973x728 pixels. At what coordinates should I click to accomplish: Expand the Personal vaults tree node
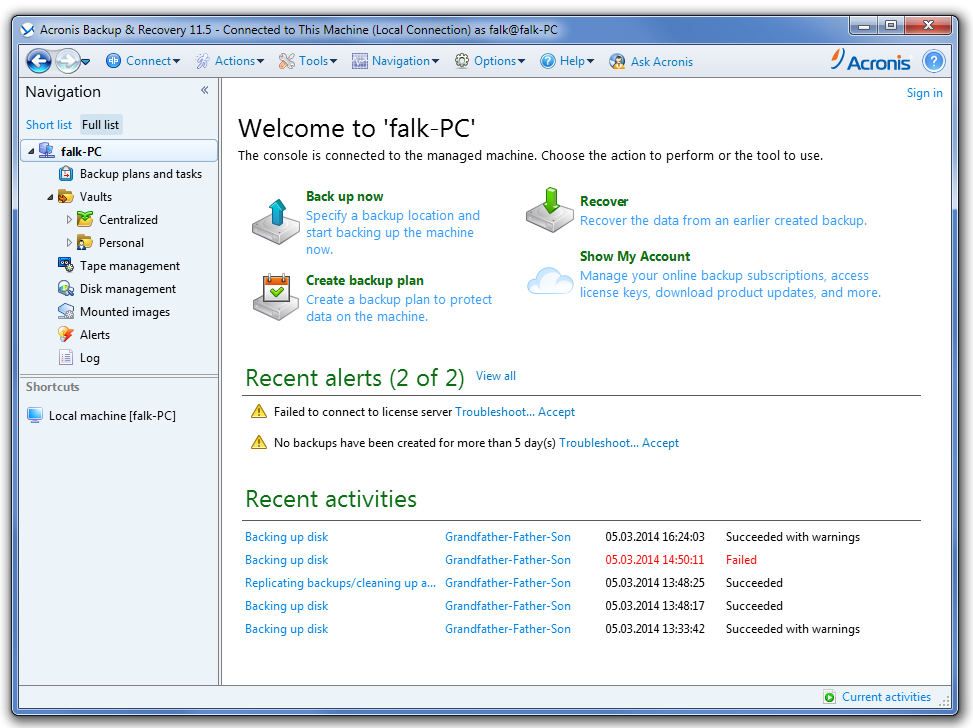[69, 243]
